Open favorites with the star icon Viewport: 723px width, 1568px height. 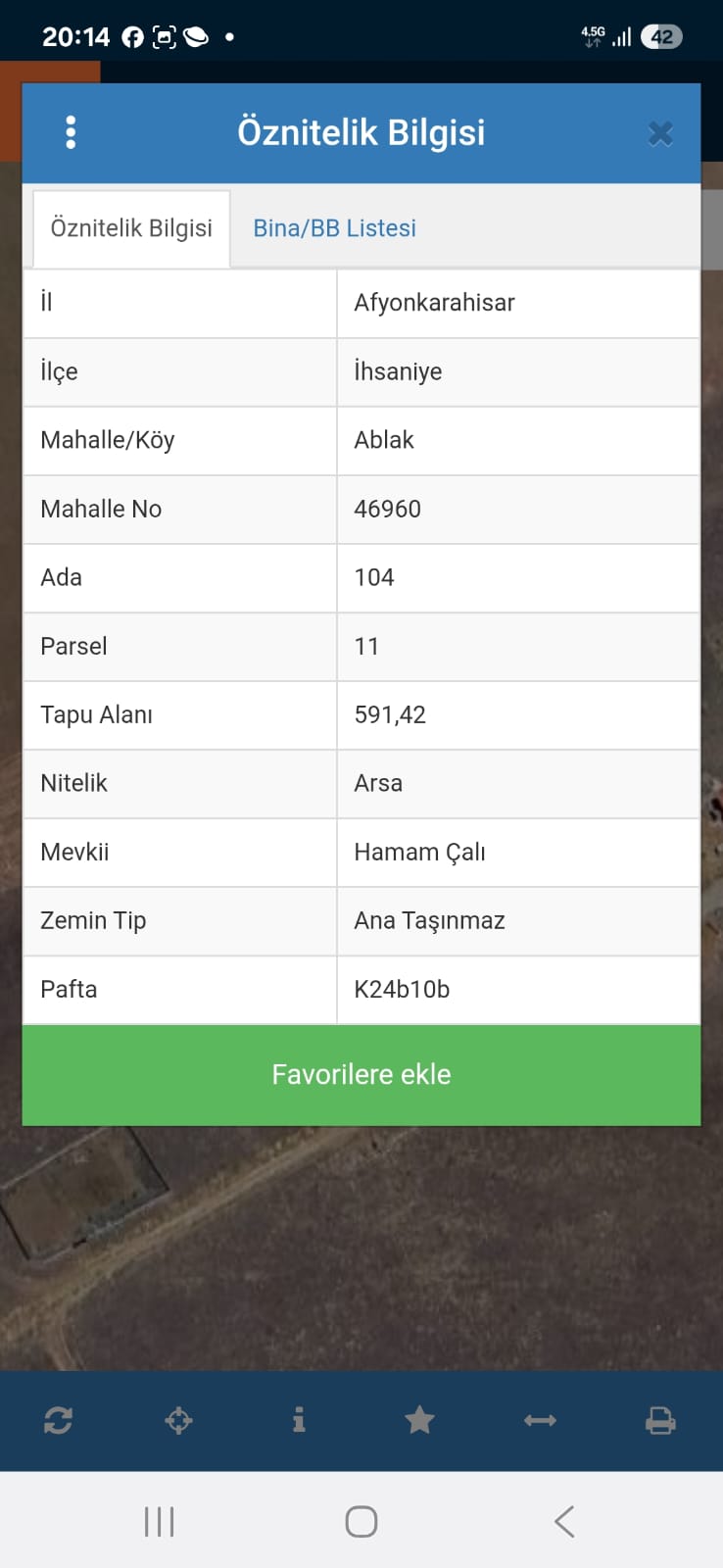(x=419, y=1420)
